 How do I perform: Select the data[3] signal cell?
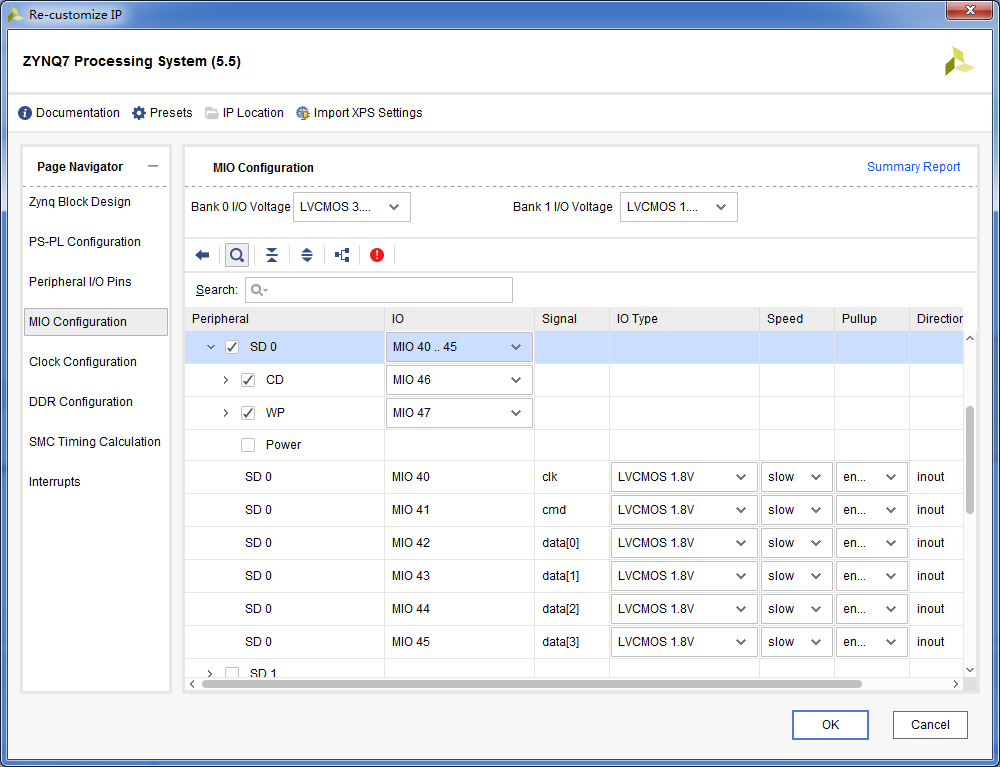pos(572,642)
